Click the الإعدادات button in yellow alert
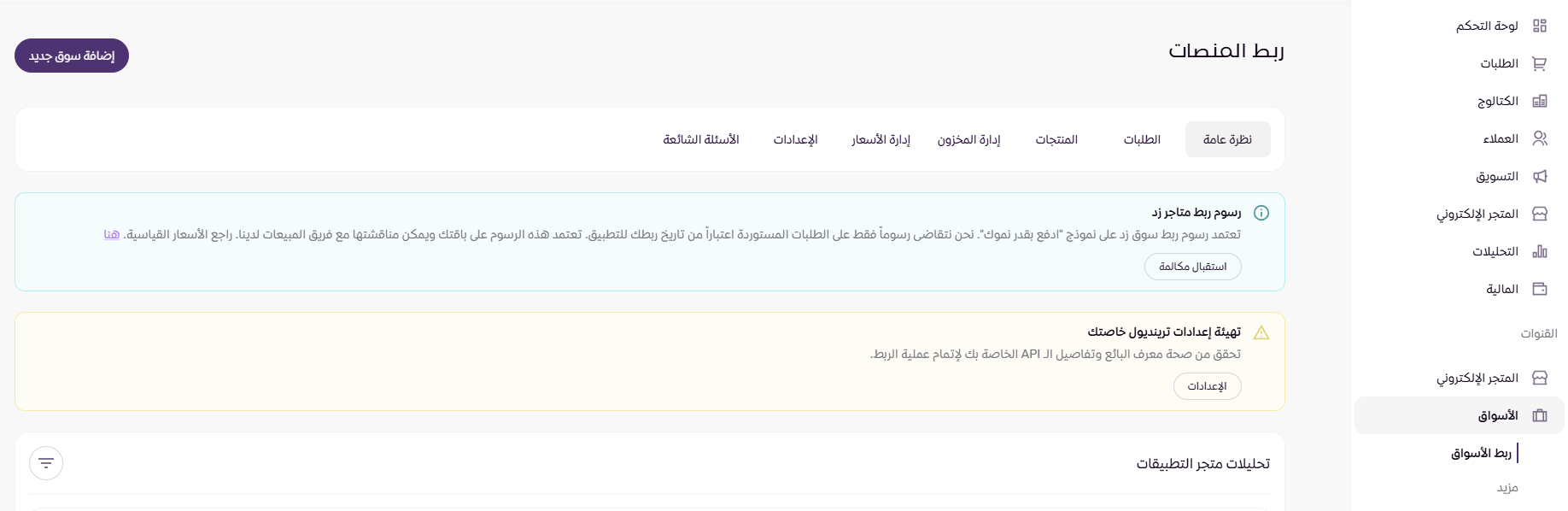This screenshot has width=1568, height=511. click(x=1207, y=386)
